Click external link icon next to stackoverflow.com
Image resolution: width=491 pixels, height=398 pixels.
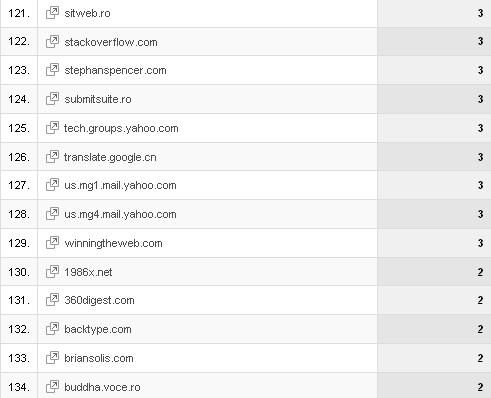[52, 42]
